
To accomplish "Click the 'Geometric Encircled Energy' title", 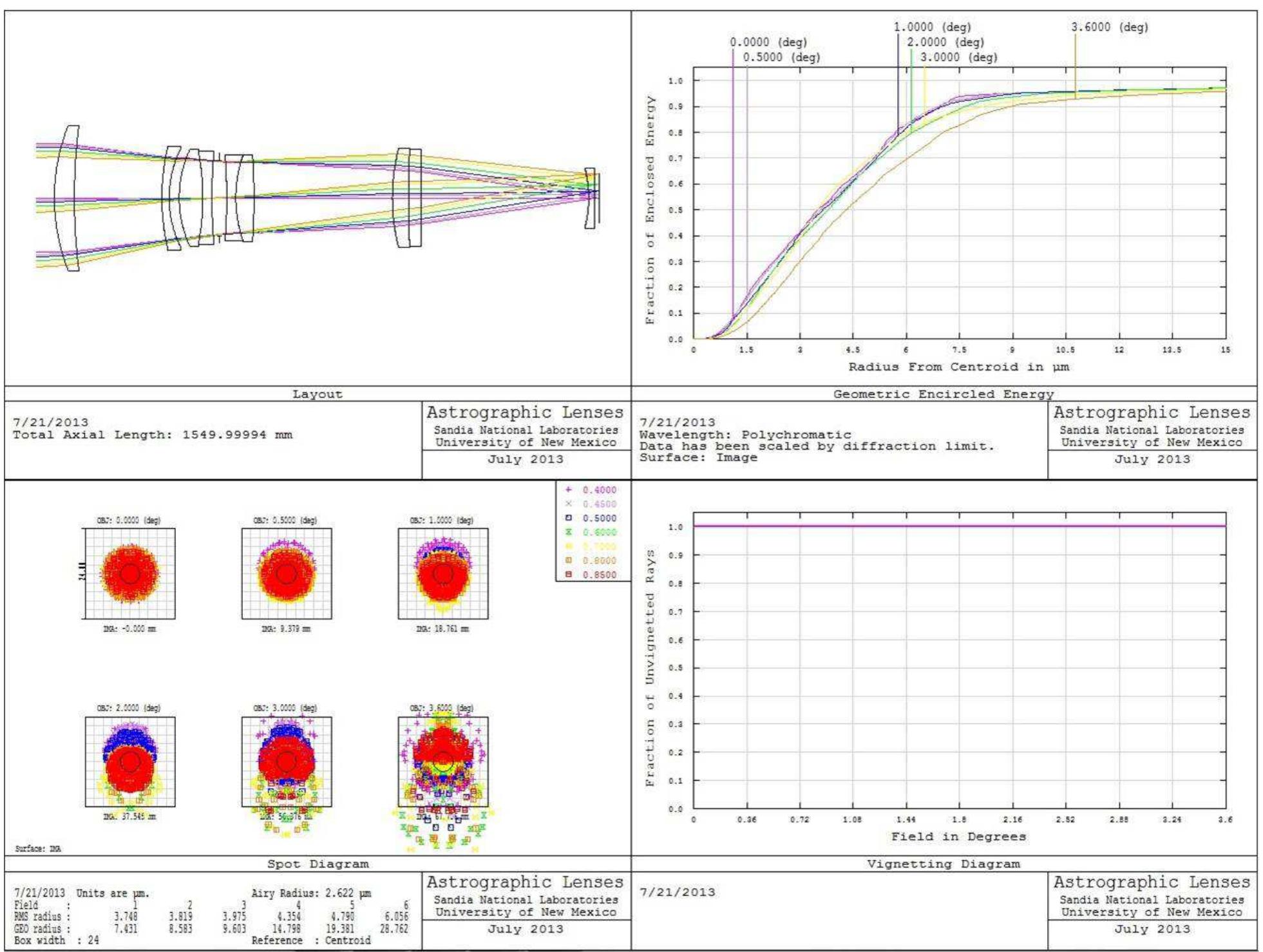I will click(x=944, y=394).
